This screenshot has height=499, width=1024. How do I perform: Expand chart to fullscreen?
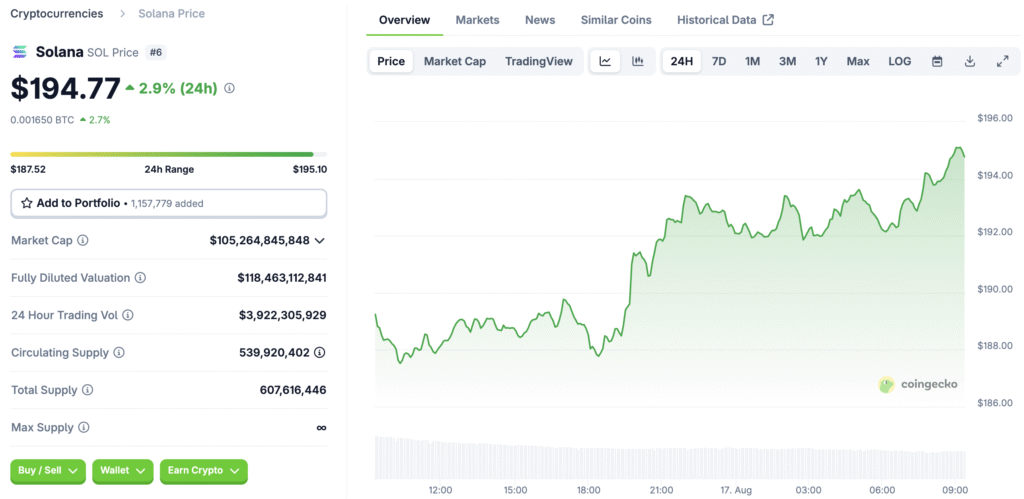click(x=1002, y=61)
